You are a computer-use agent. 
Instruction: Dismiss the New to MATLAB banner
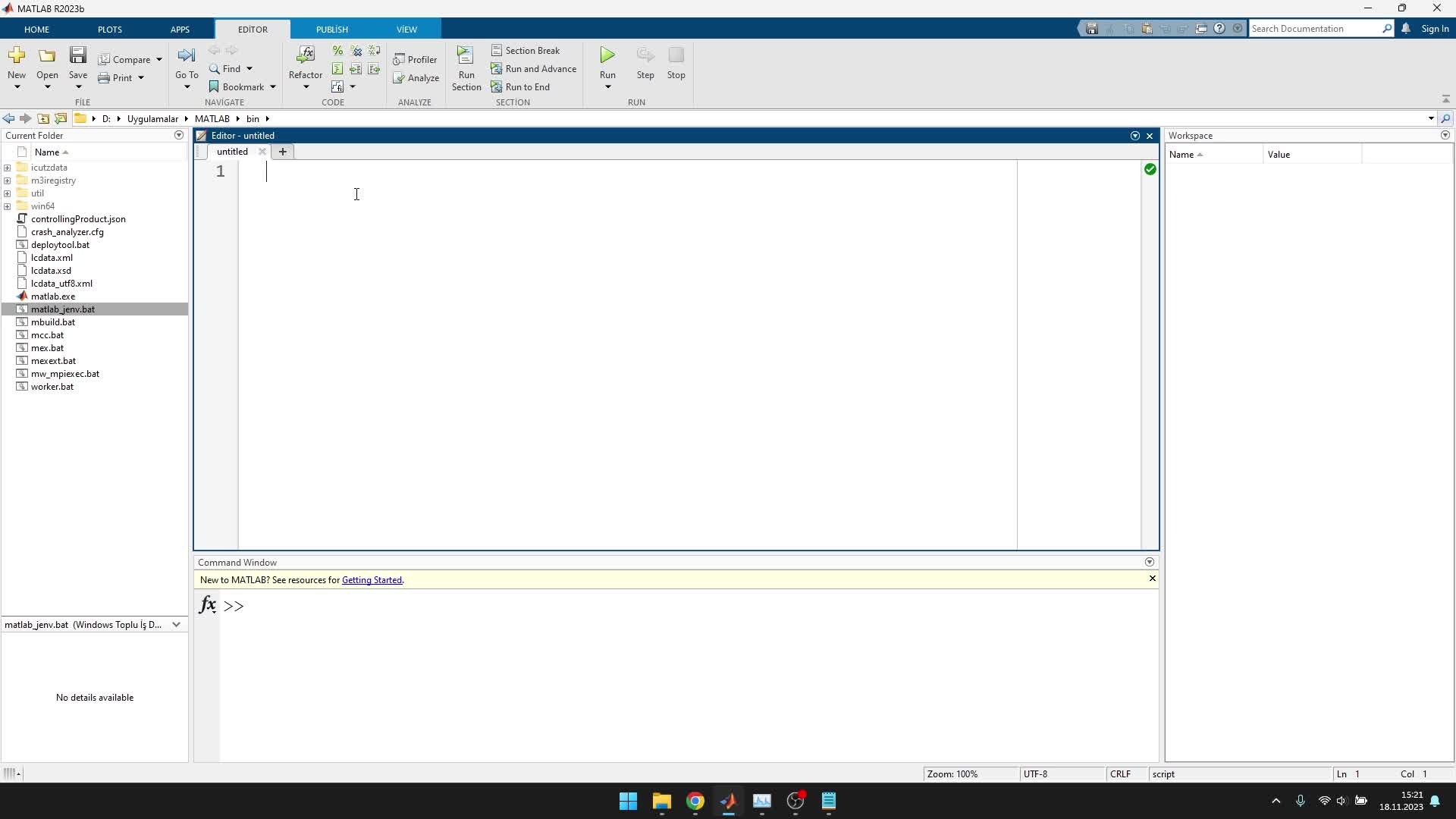point(1153,579)
